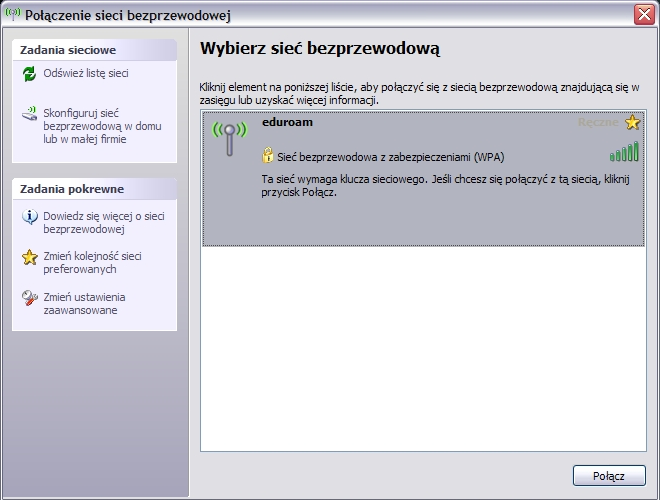Screen dimensions: 660x500
Task: Click the advanced settings icon in sidebar
Action: pyautogui.click(x=29, y=298)
